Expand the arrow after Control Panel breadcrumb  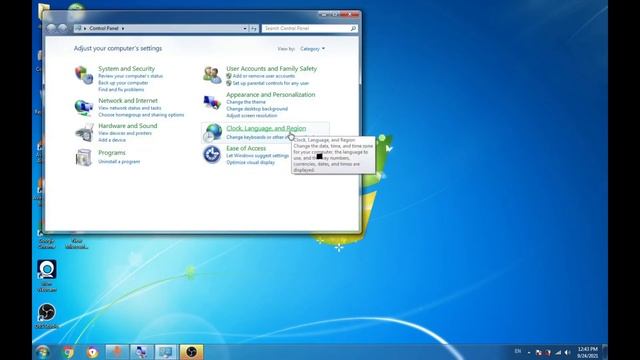122,28
